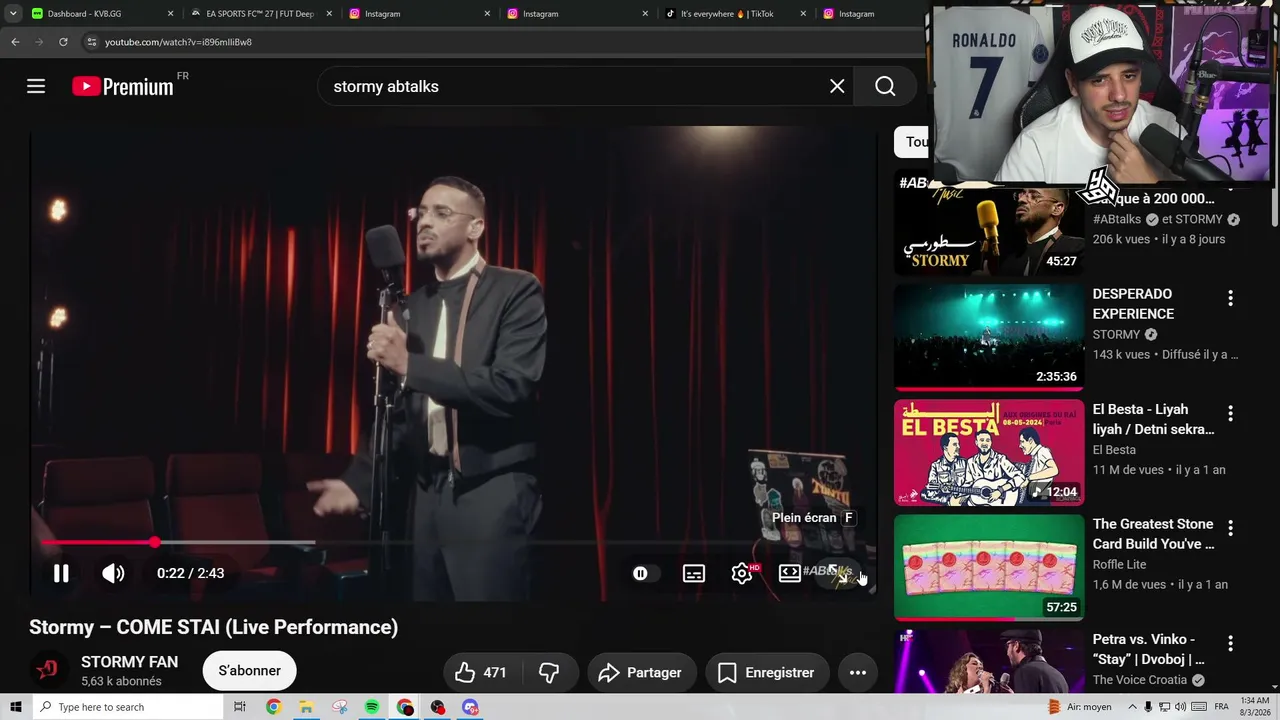This screenshot has width=1280, height=720.
Task: Open the EL BESTA 12:04 thumbnail
Action: [989, 452]
